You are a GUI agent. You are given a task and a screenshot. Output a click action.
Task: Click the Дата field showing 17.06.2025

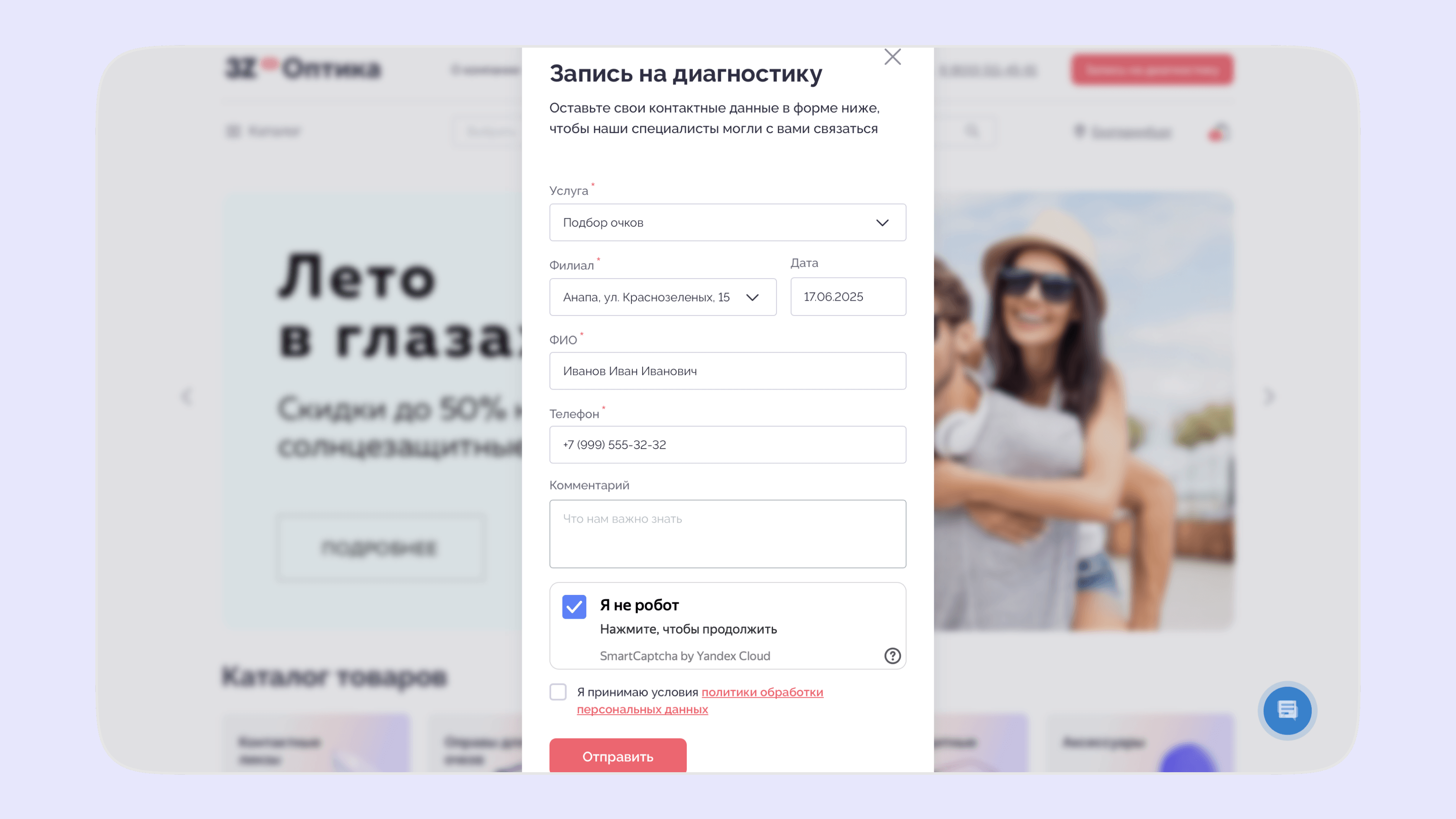tap(848, 297)
